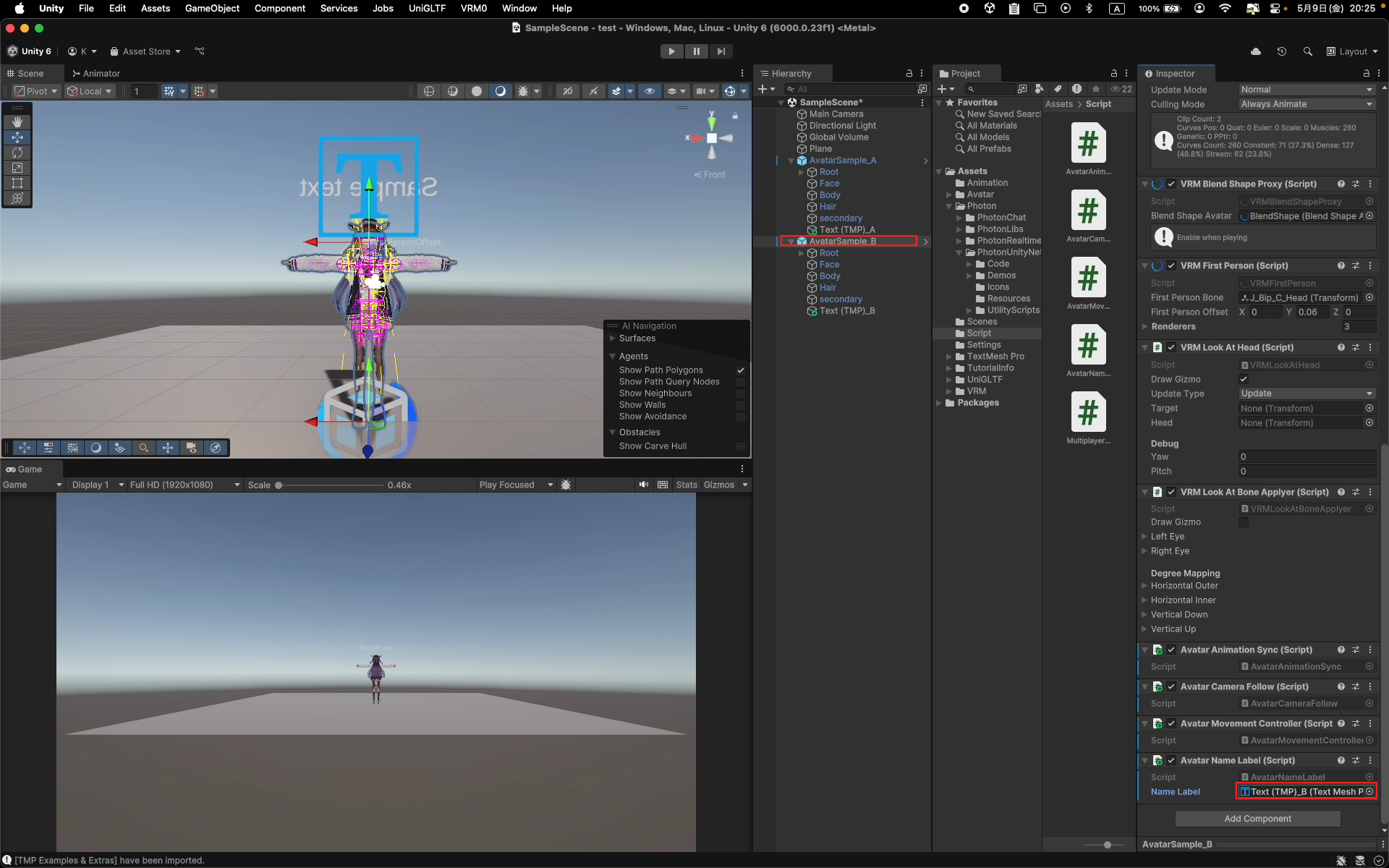Open the Asset Store button

coord(145,51)
